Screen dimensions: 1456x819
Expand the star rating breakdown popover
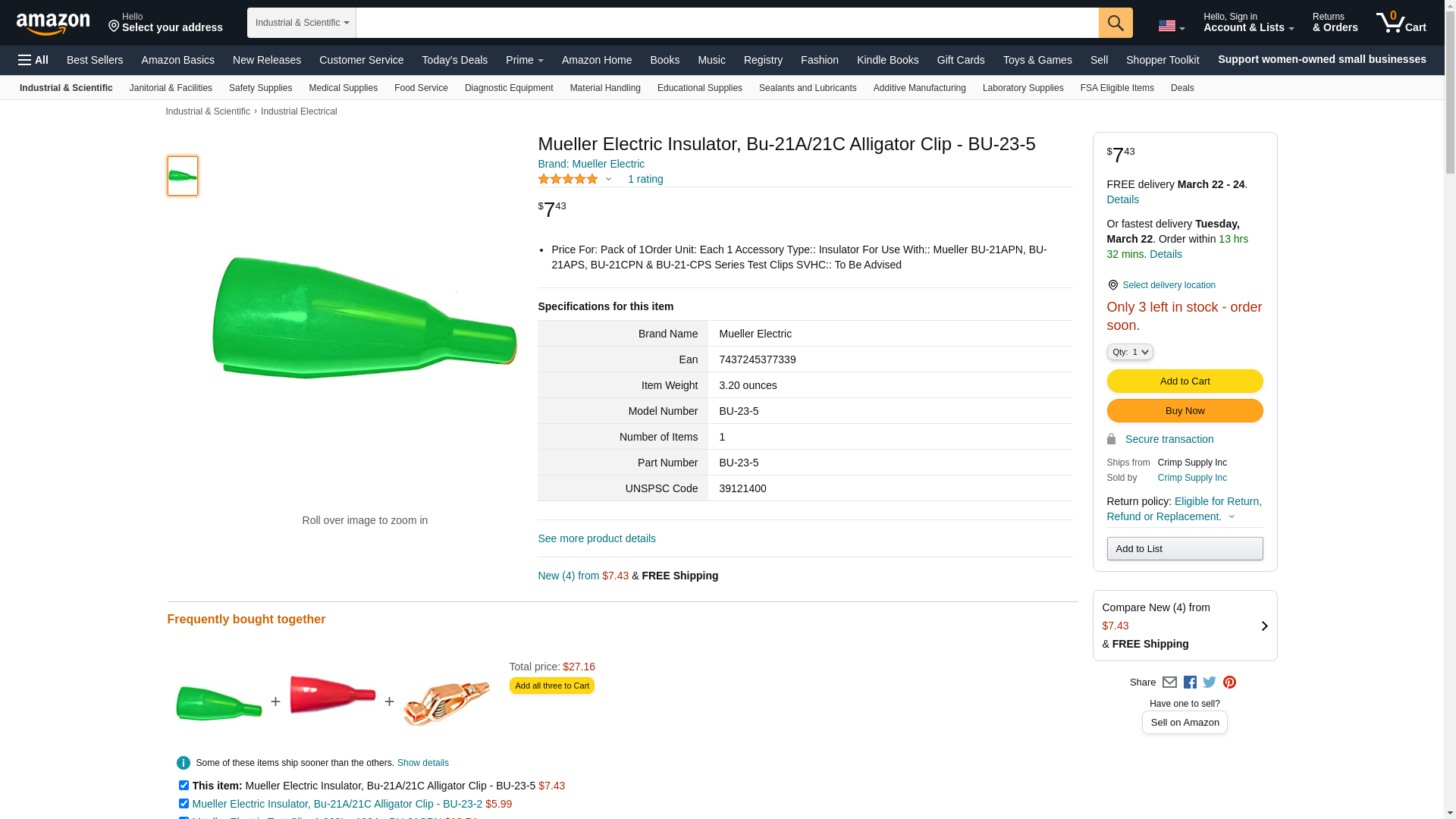608,180
